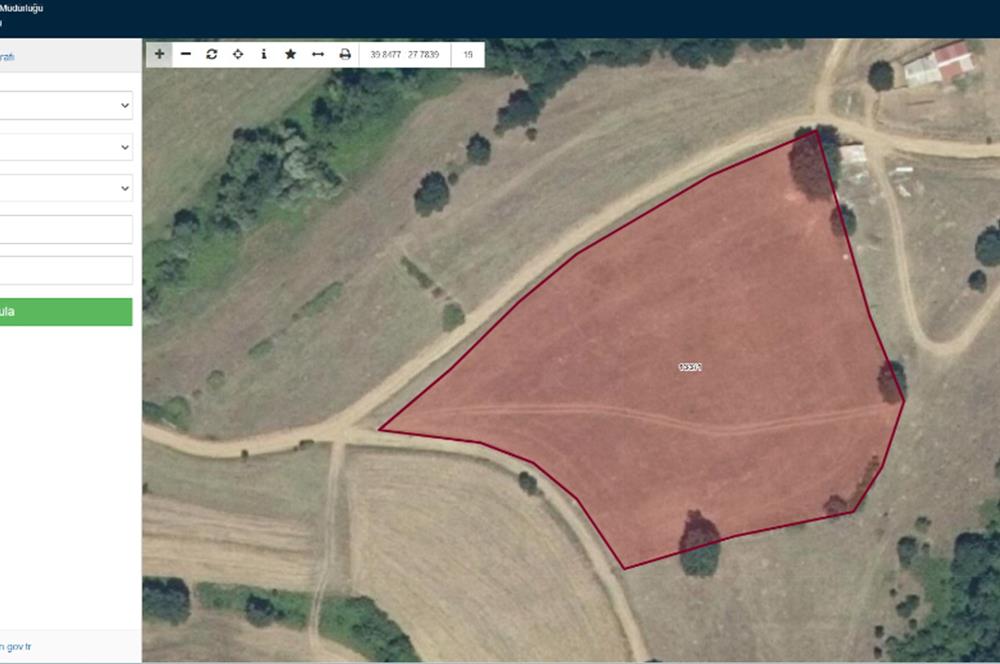Open the gov.tr link at bottom
This screenshot has height=664, width=1000.
tap(15, 647)
